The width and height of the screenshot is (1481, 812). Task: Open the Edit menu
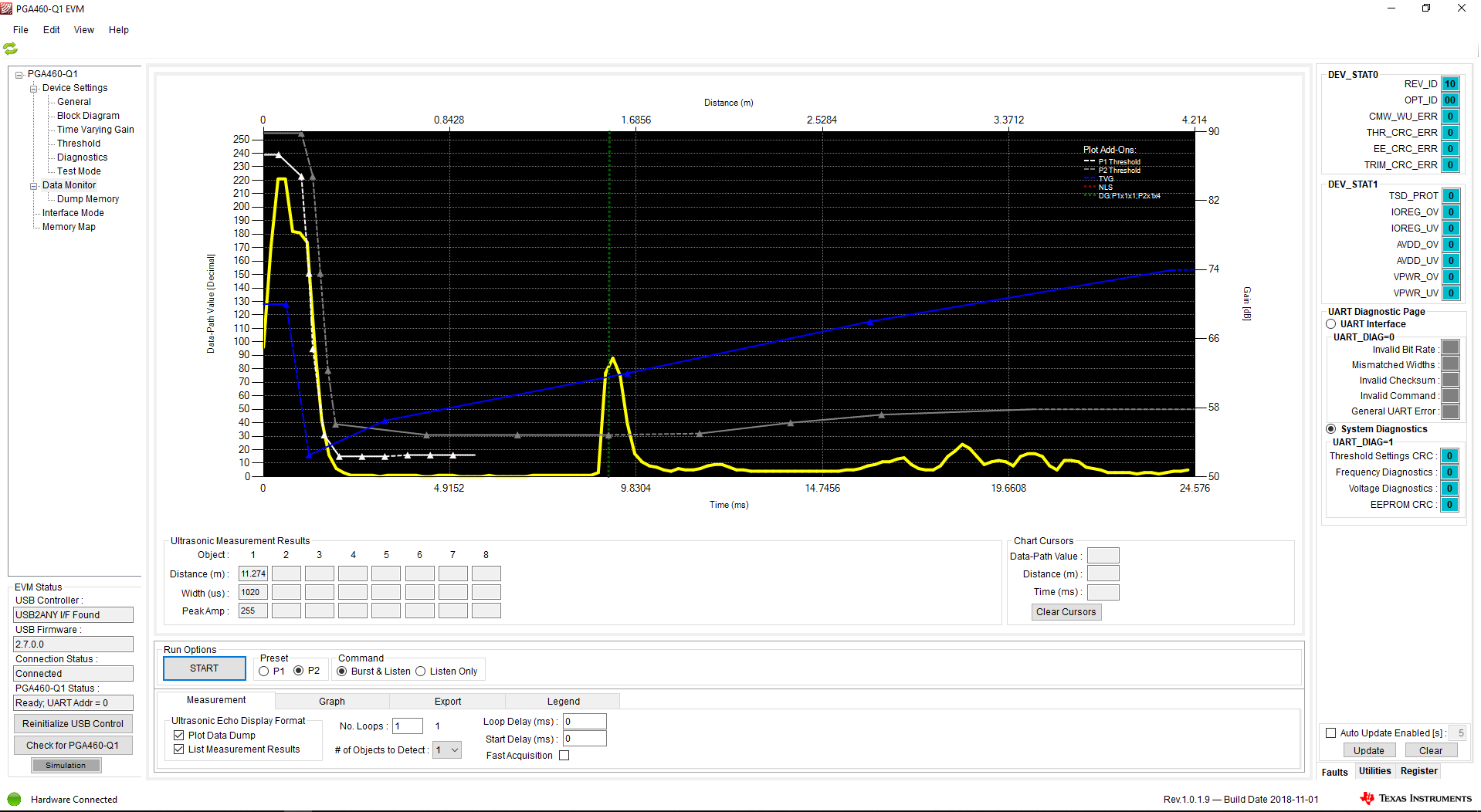51,30
